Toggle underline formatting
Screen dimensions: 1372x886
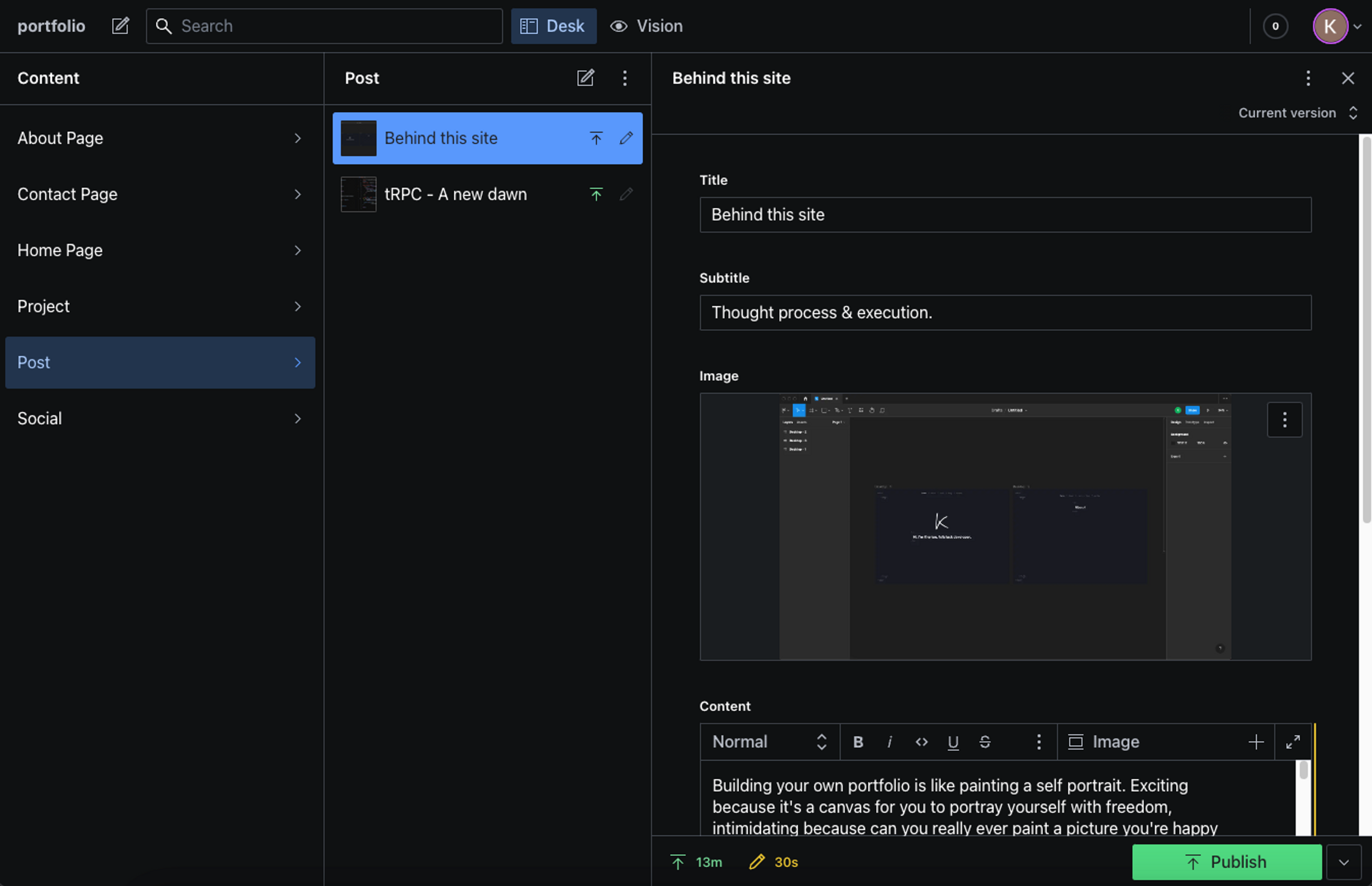[x=953, y=742]
